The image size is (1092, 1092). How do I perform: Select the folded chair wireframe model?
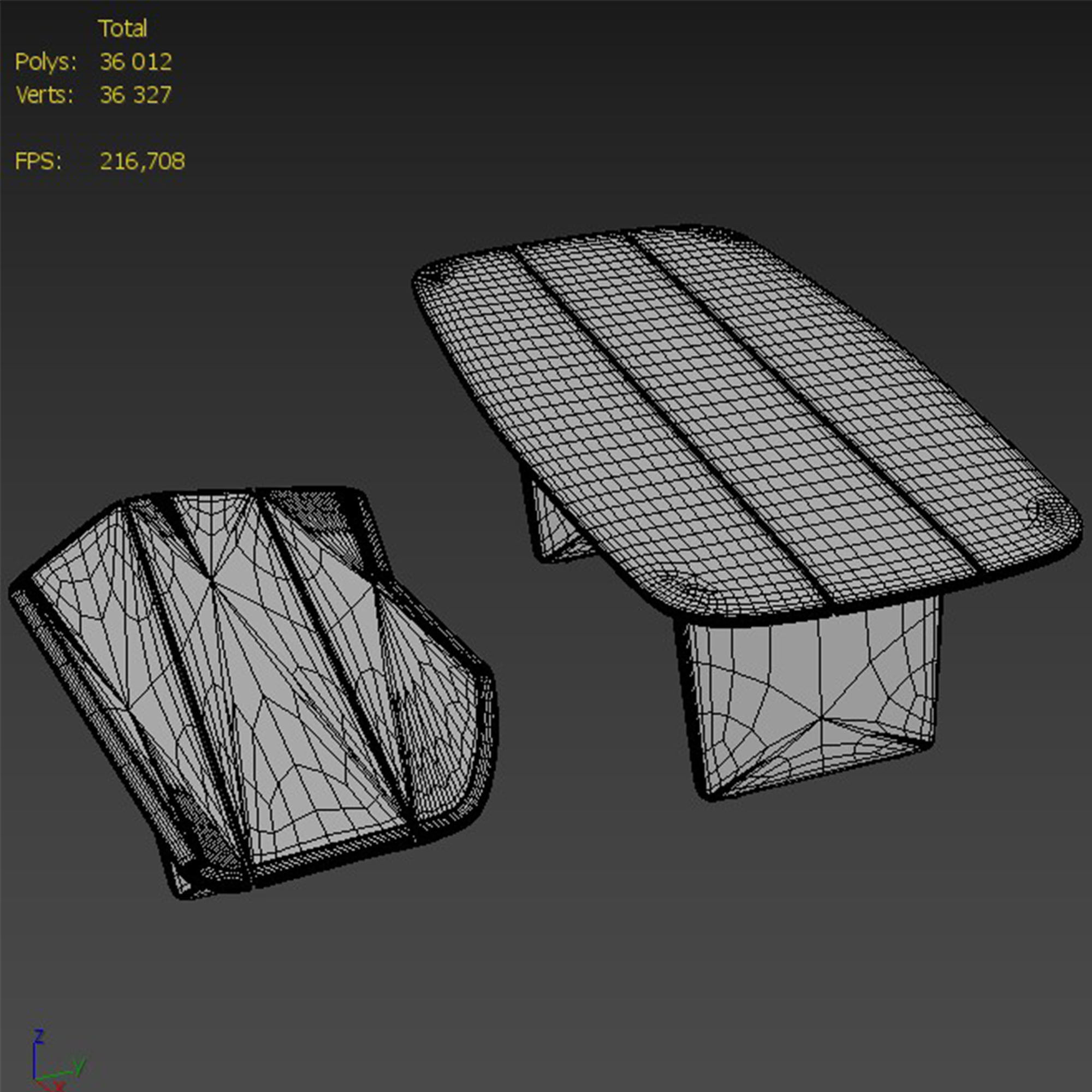coord(253,692)
